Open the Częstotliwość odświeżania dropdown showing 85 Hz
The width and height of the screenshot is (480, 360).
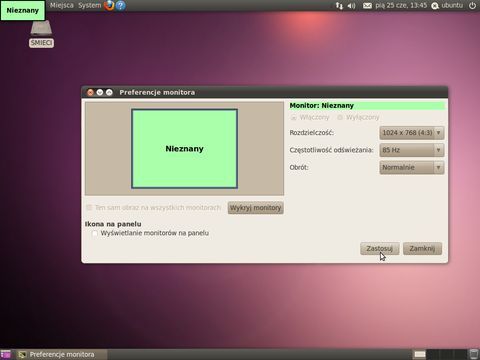click(412, 150)
